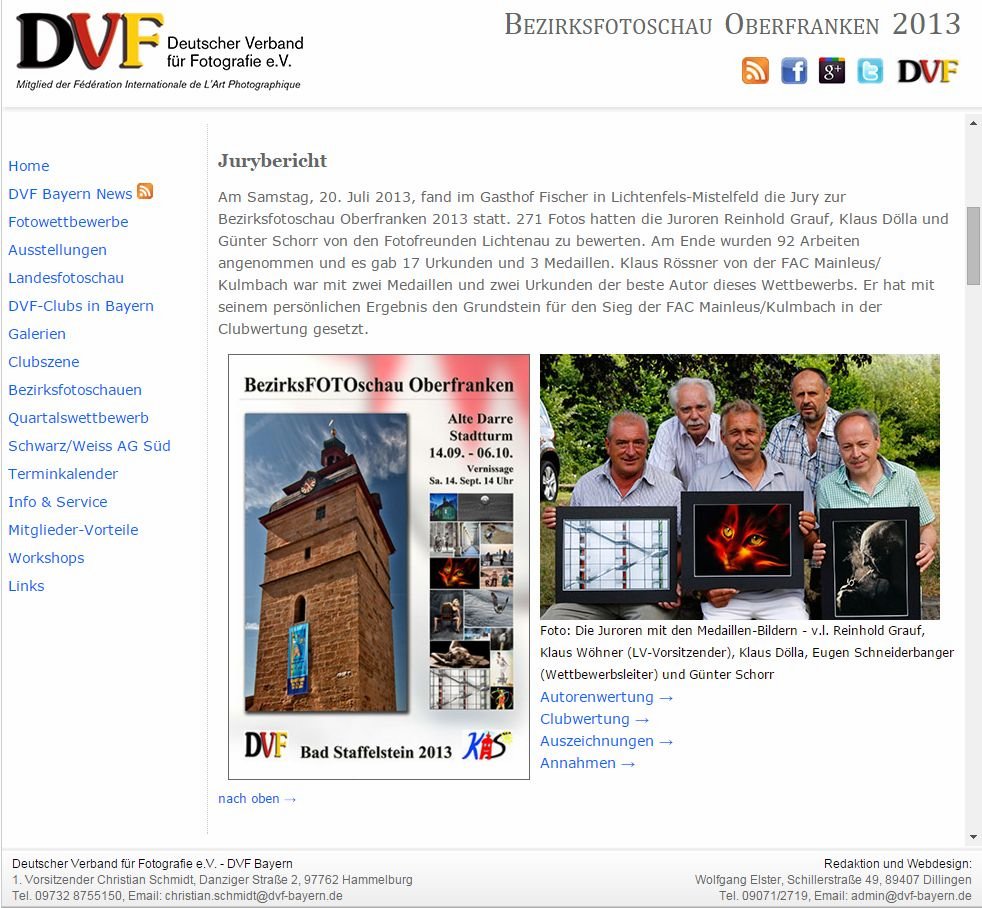Viewport: 982px width, 908px height.
Task: Open the Annahmen link
Action: click(x=587, y=763)
